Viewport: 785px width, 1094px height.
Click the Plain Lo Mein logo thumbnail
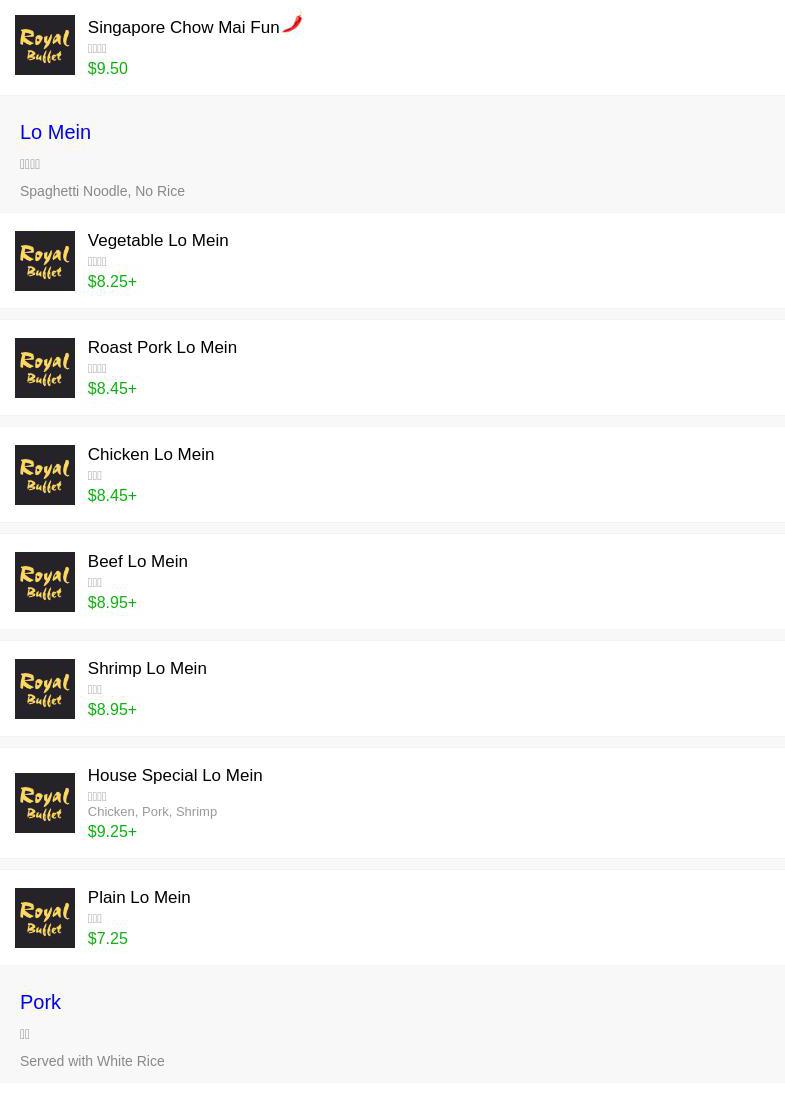click(45, 917)
